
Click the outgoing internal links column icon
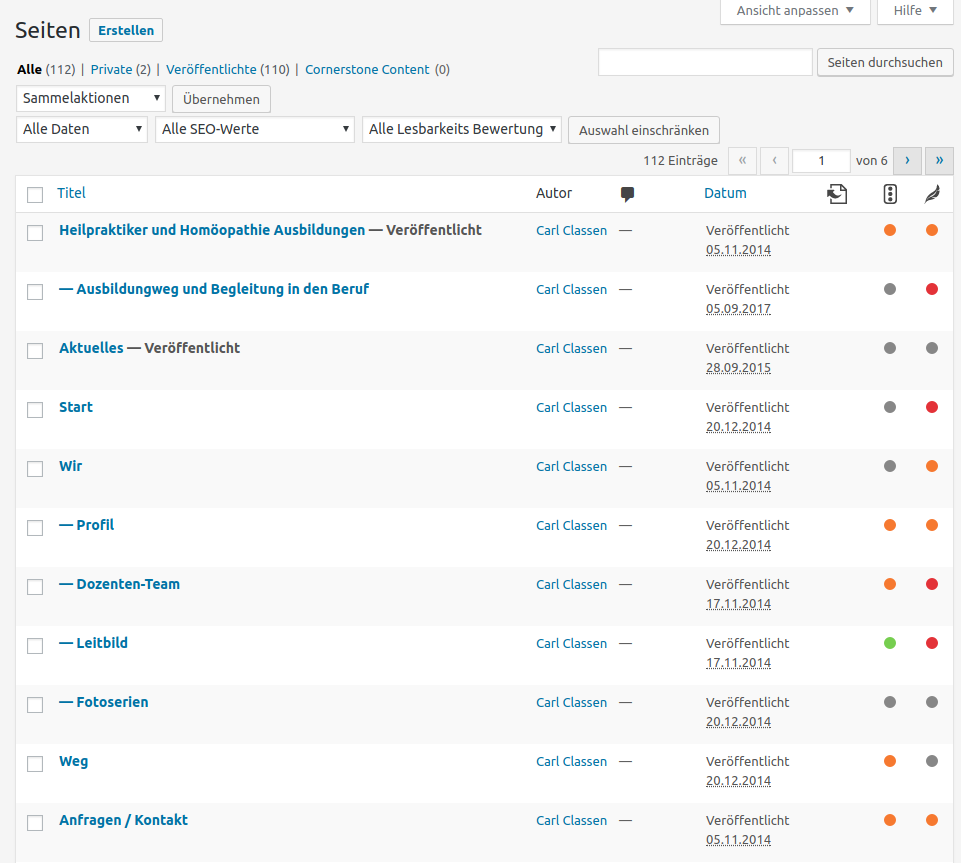[837, 194]
